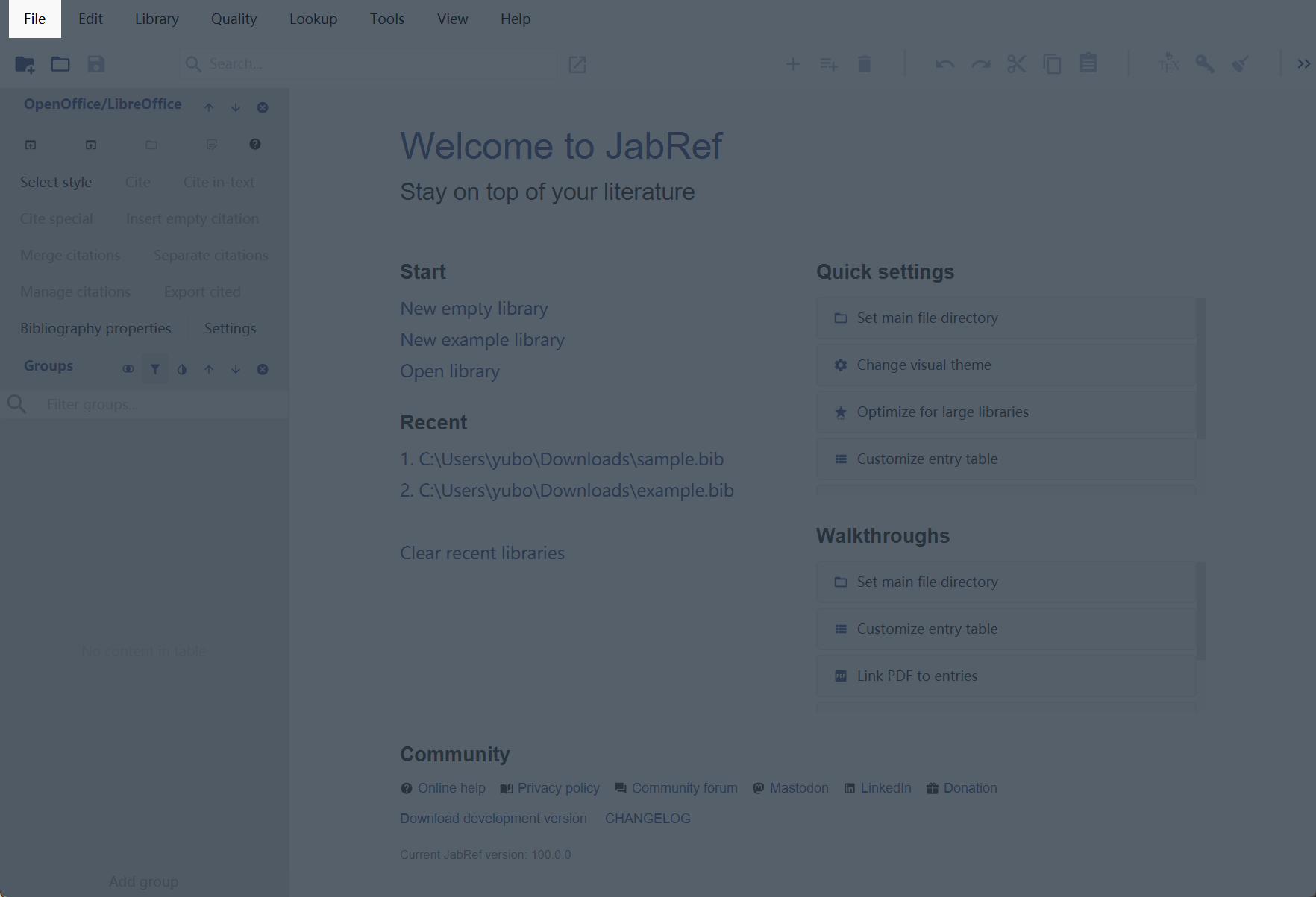The height and width of the screenshot is (897, 1316).
Task: Click the TeX push-to-application icon
Action: pyautogui.click(x=1169, y=63)
